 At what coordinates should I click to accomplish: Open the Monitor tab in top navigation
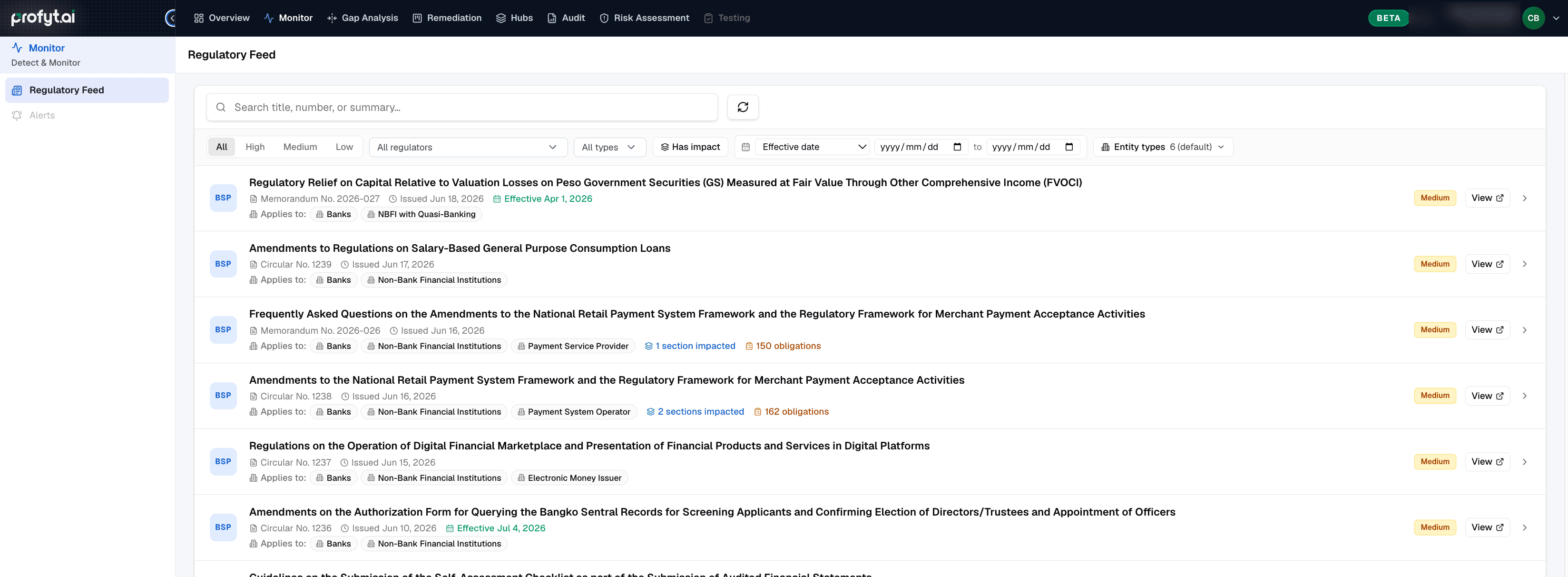pyautogui.click(x=288, y=18)
